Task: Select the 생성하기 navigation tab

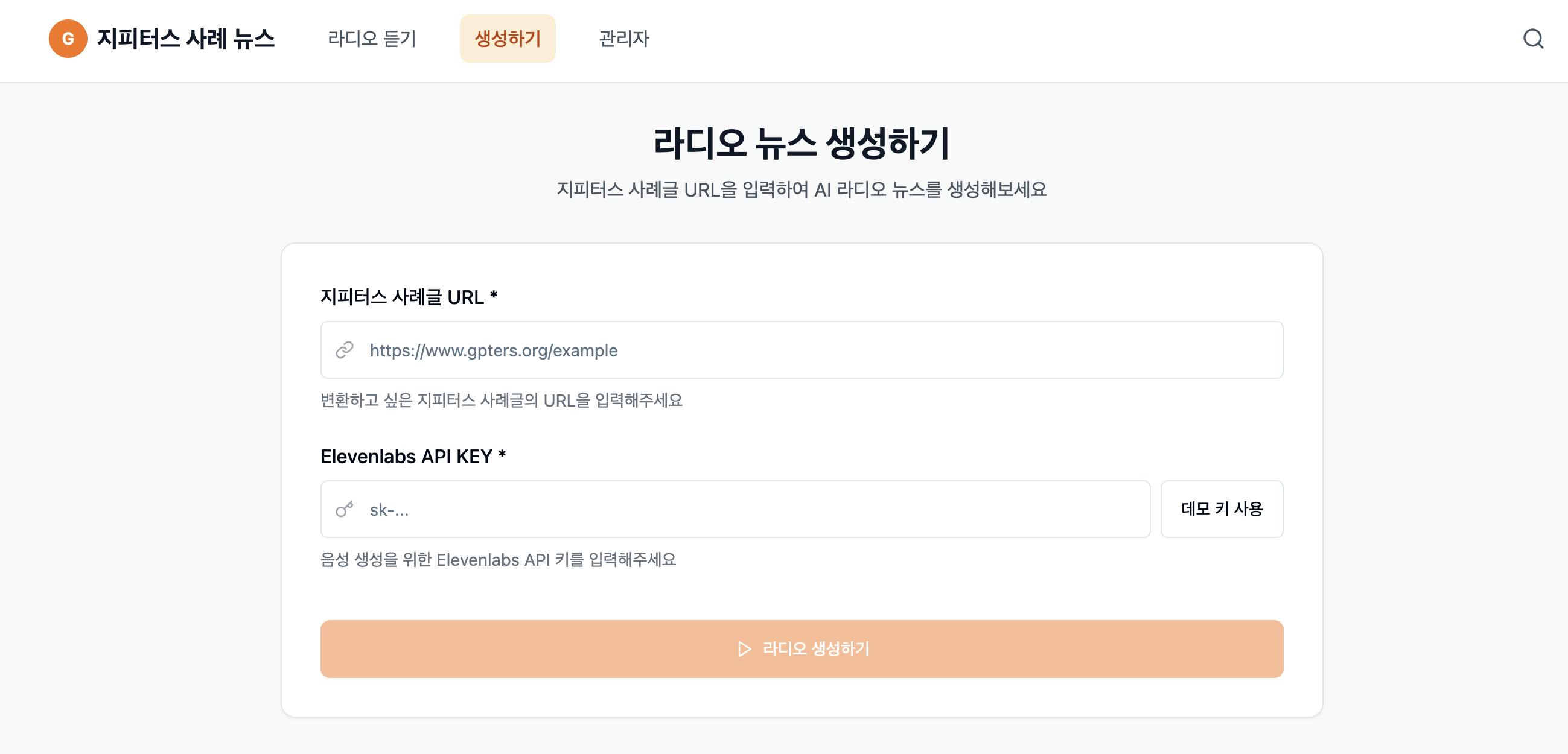Action: (x=507, y=39)
